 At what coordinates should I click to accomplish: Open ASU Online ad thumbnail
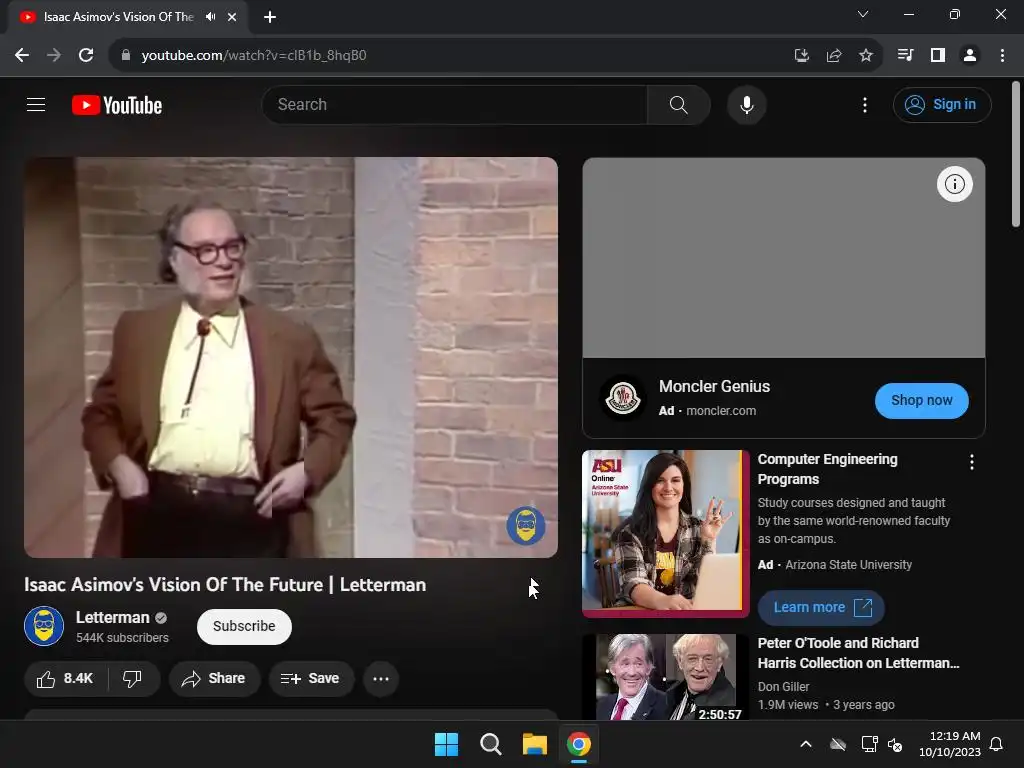[665, 534]
